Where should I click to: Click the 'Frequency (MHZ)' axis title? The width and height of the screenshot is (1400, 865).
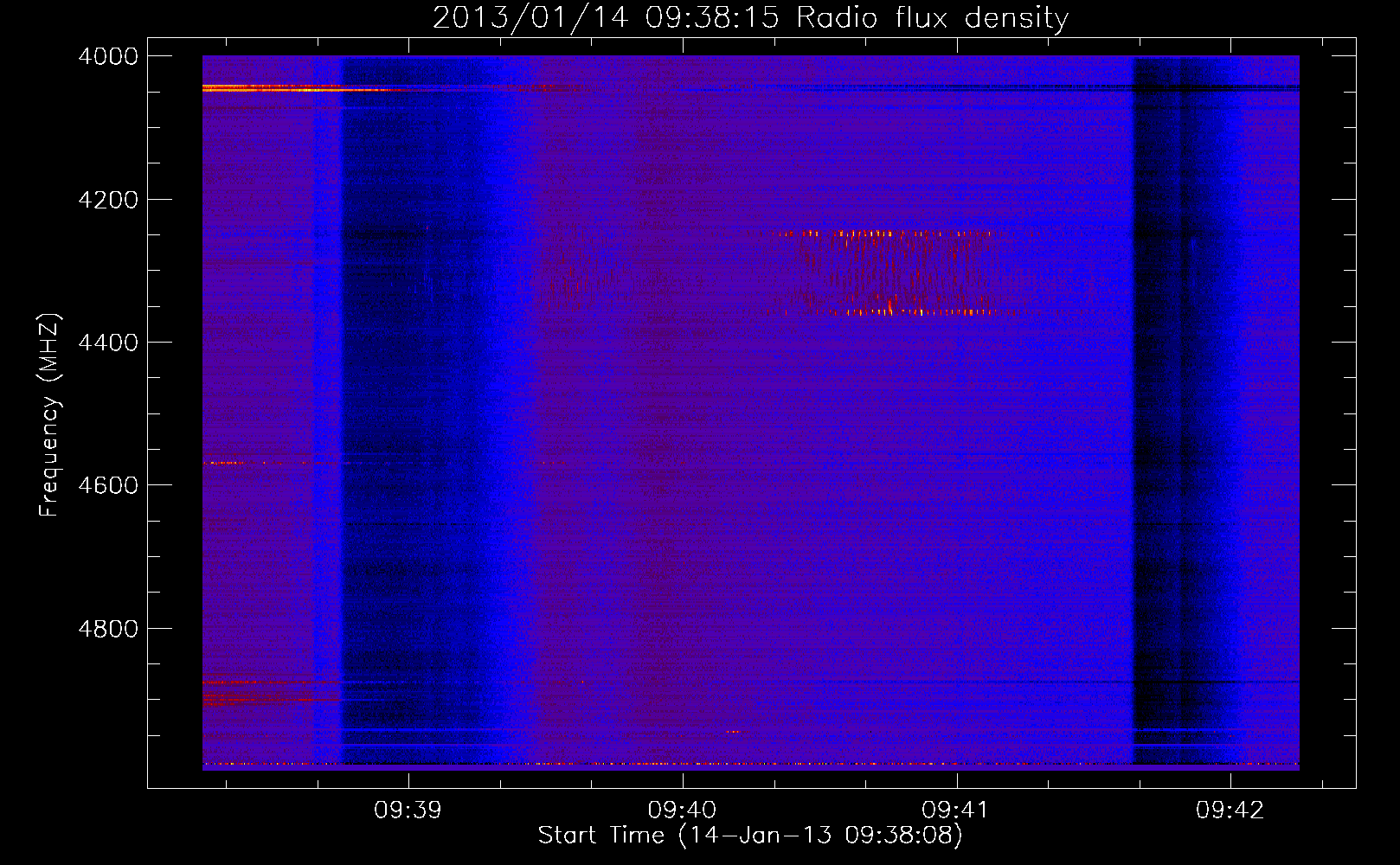tap(50, 415)
